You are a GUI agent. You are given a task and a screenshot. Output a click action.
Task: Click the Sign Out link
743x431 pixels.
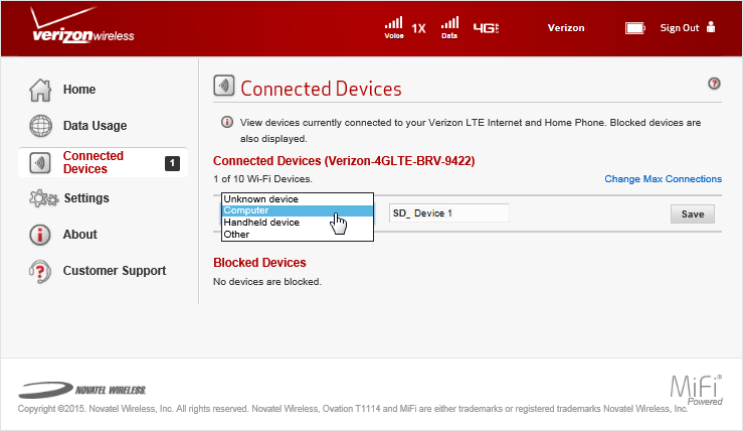pos(680,28)
